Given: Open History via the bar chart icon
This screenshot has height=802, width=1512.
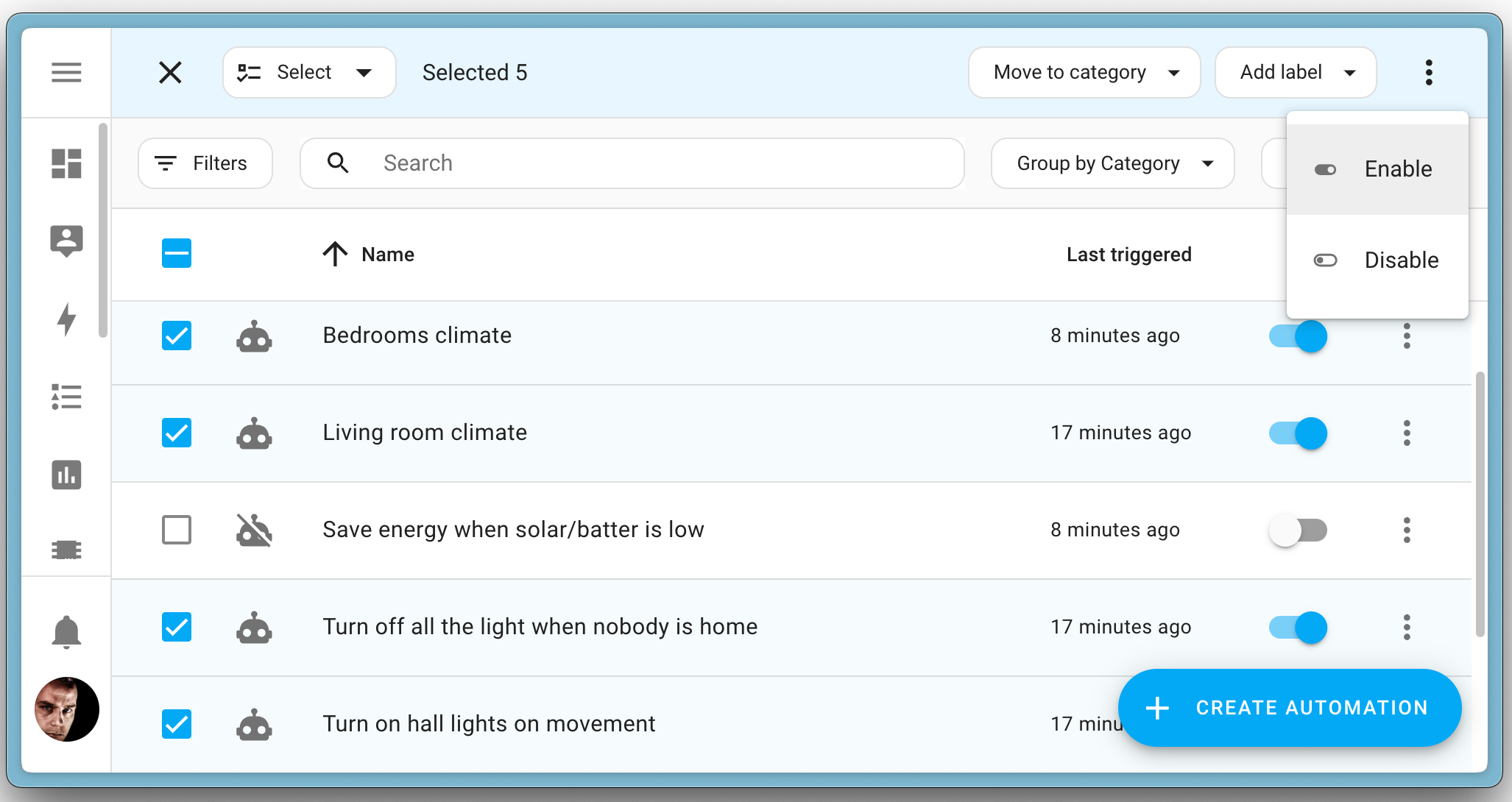Looking at the screenshot, I should tap(67, 475).
